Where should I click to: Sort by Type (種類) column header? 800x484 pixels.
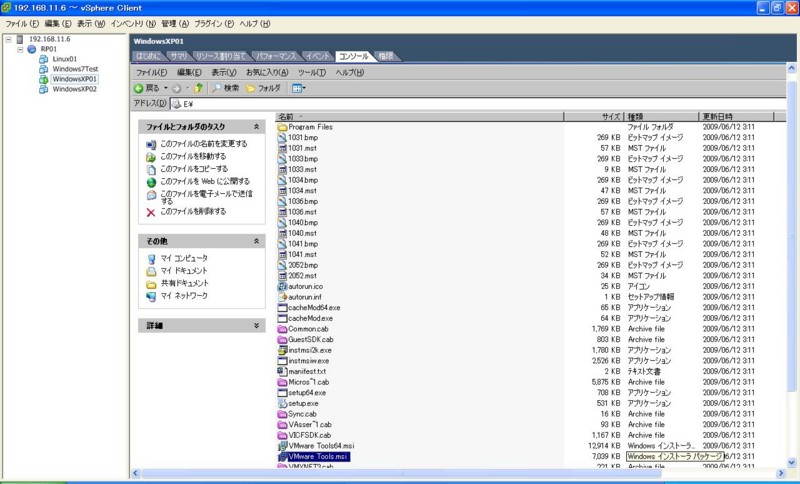[661, 117]
